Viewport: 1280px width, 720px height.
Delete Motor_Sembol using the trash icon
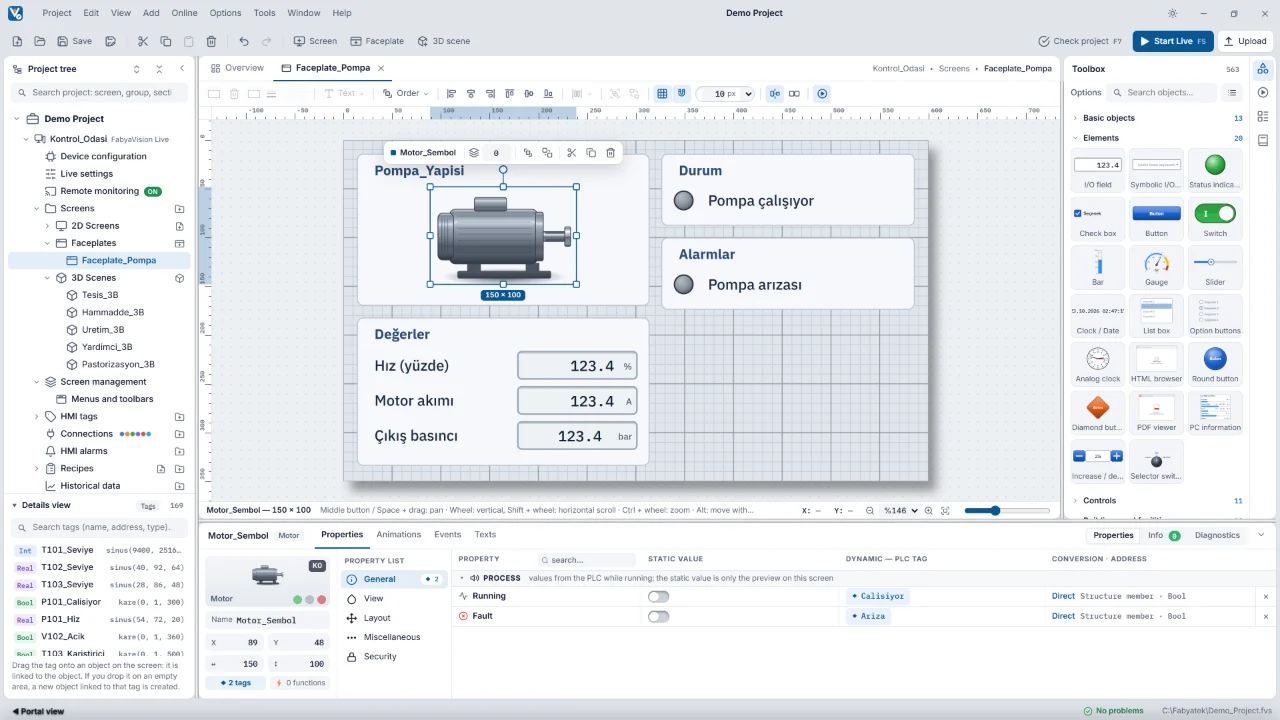click(610, 153)
